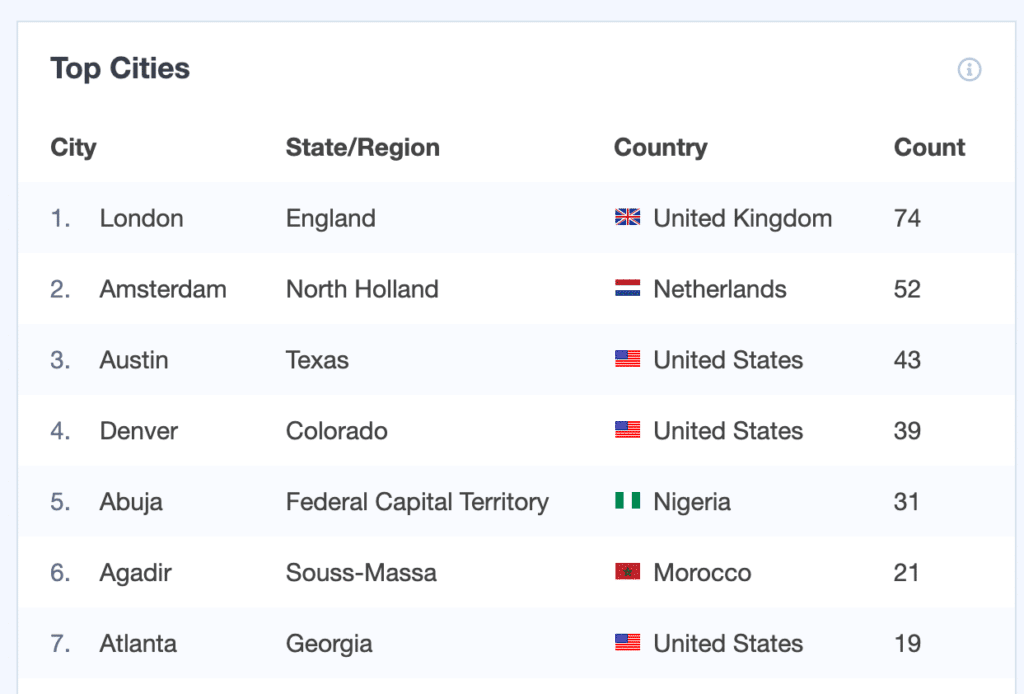Image resolution: width=1024 pixels, height=694 pixels.
Task: Click the Agadir city name
Action: [x=134, y=573]
